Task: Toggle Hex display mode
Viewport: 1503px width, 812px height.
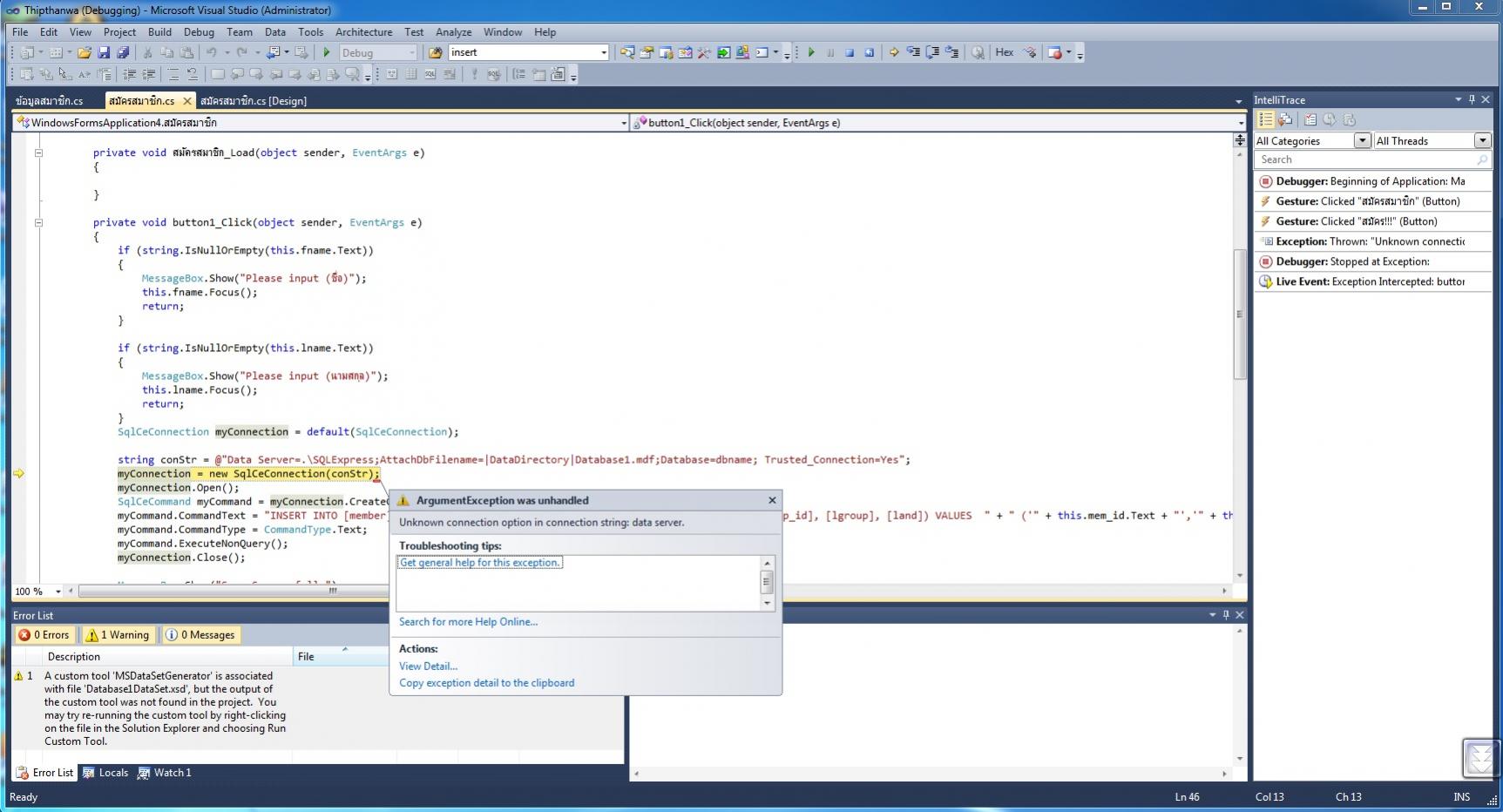Action: (1004, 52)
